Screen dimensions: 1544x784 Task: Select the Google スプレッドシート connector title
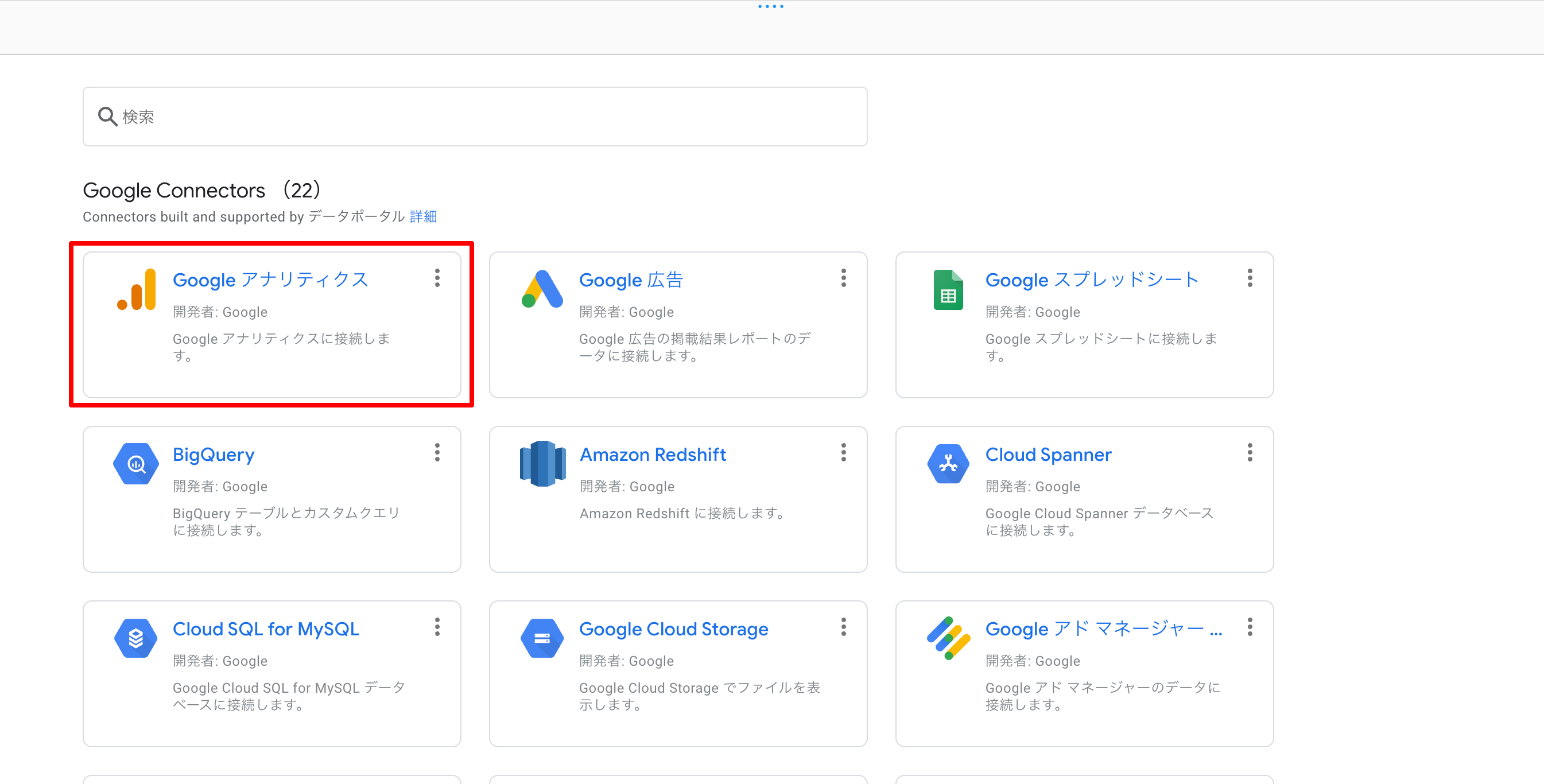(x=1092, y=280)
